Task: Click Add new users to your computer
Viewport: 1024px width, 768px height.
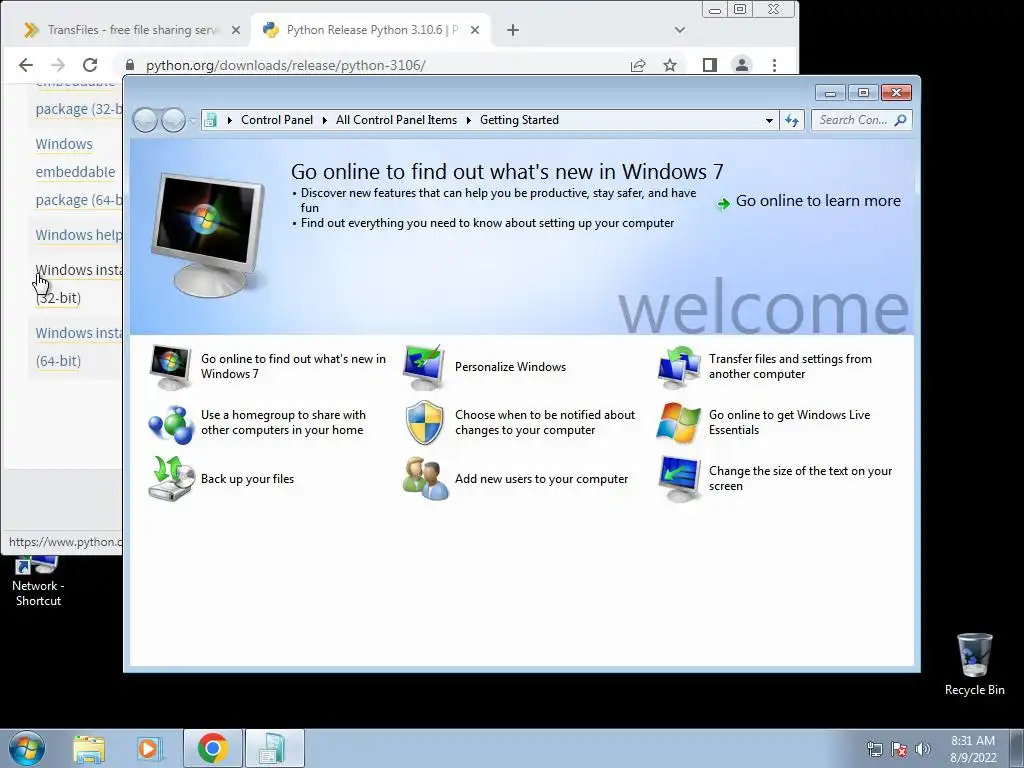Action: point(541,479)
